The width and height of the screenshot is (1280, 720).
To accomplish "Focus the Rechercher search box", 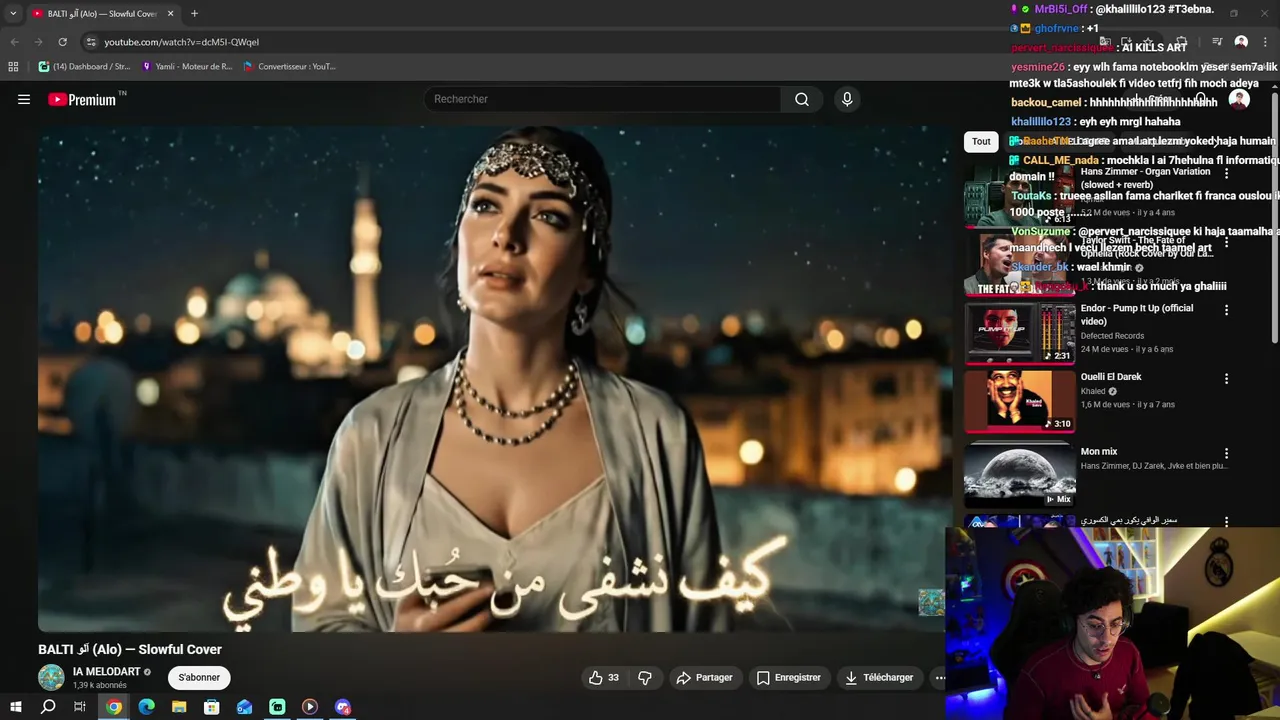I will 602,99.
